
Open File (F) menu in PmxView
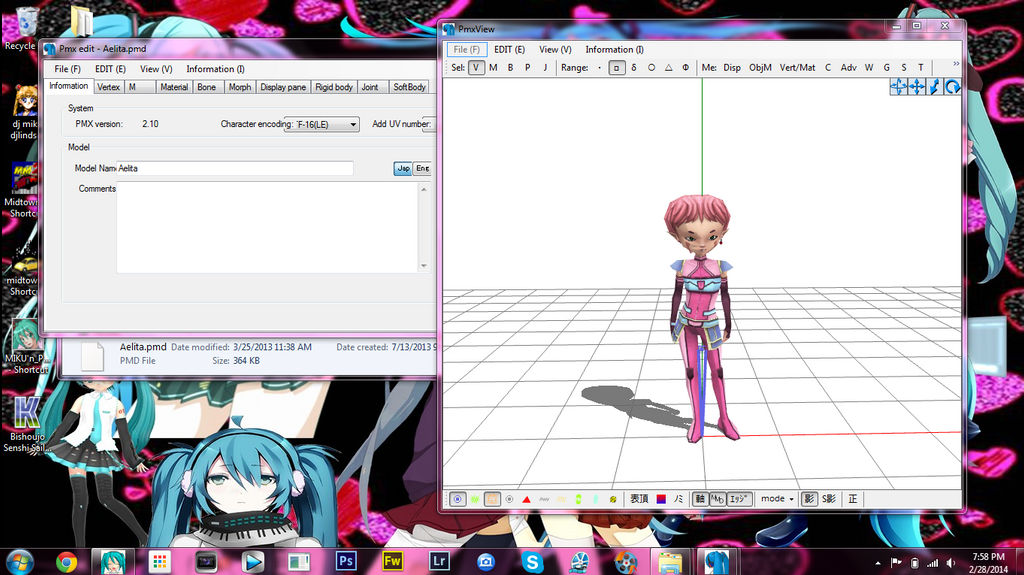point(466,49)
